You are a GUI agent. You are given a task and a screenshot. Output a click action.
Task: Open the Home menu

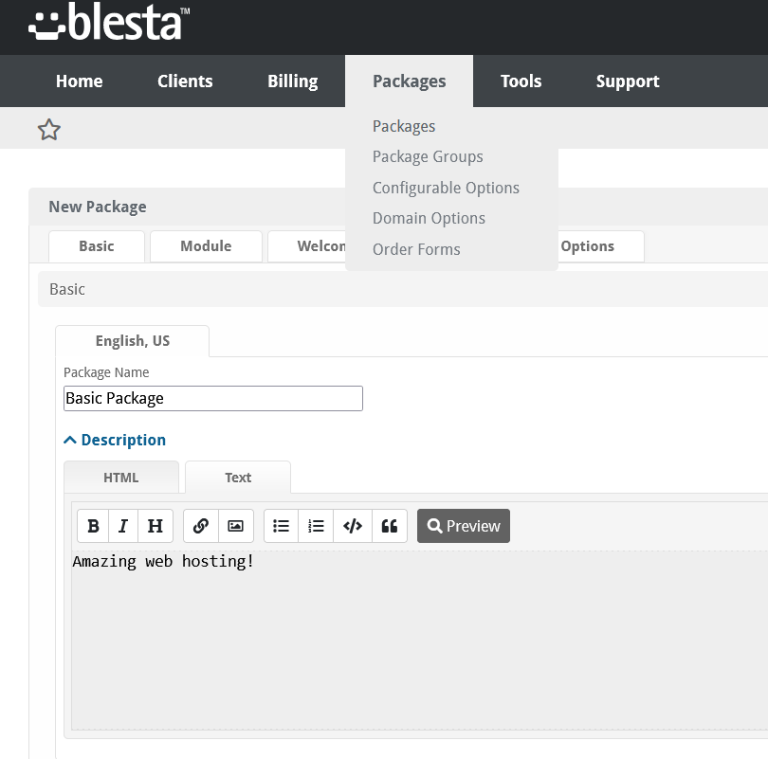coord(79,81)
